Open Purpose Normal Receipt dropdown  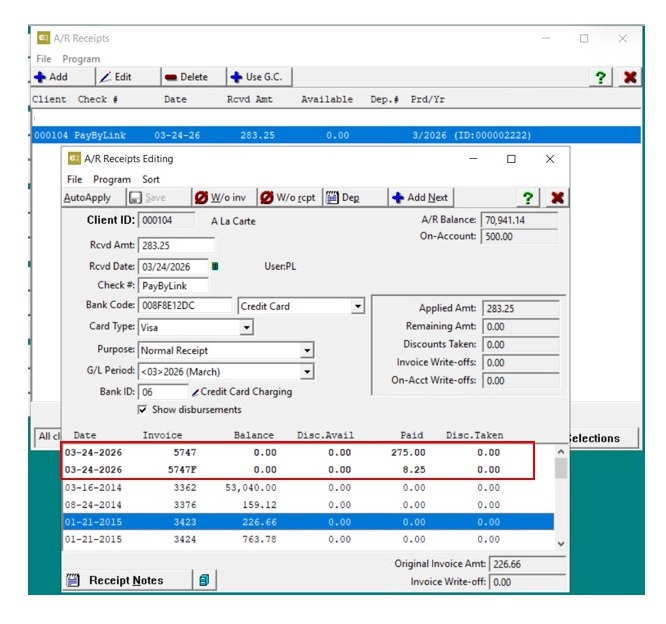(x=307, y=350)
